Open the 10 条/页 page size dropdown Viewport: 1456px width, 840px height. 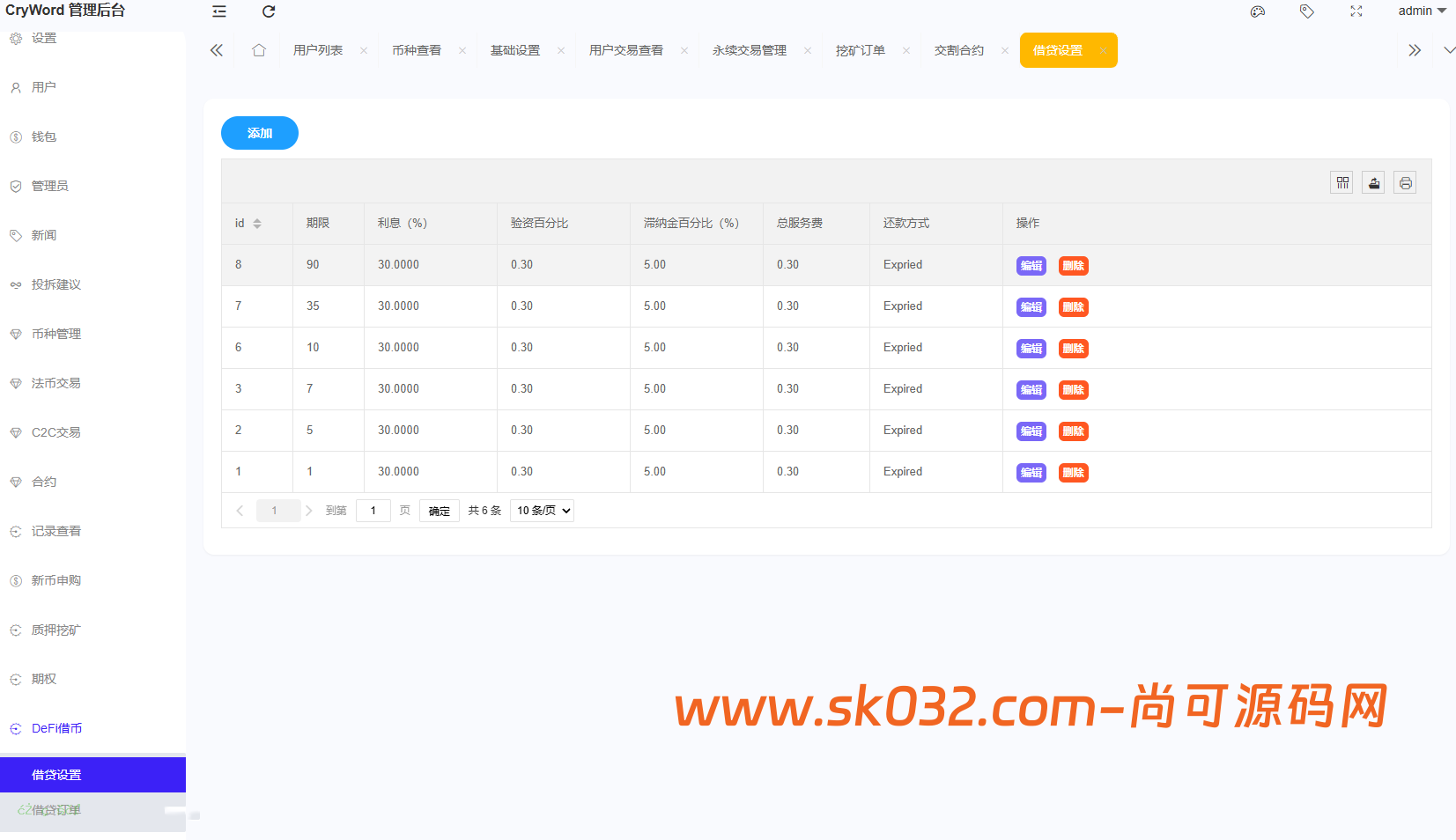point(542,511)
